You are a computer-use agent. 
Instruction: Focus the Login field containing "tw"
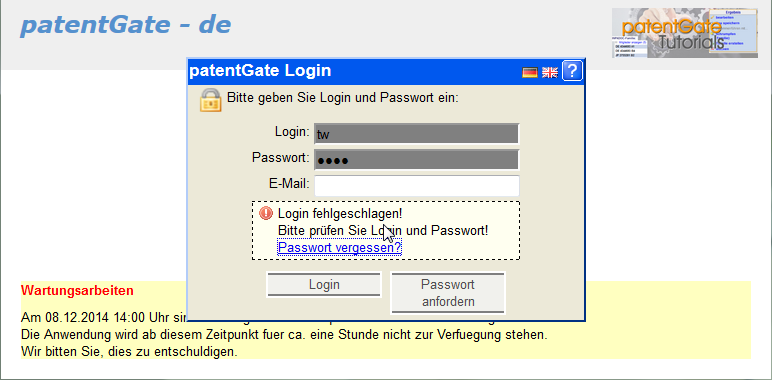(x=417, y=133)
